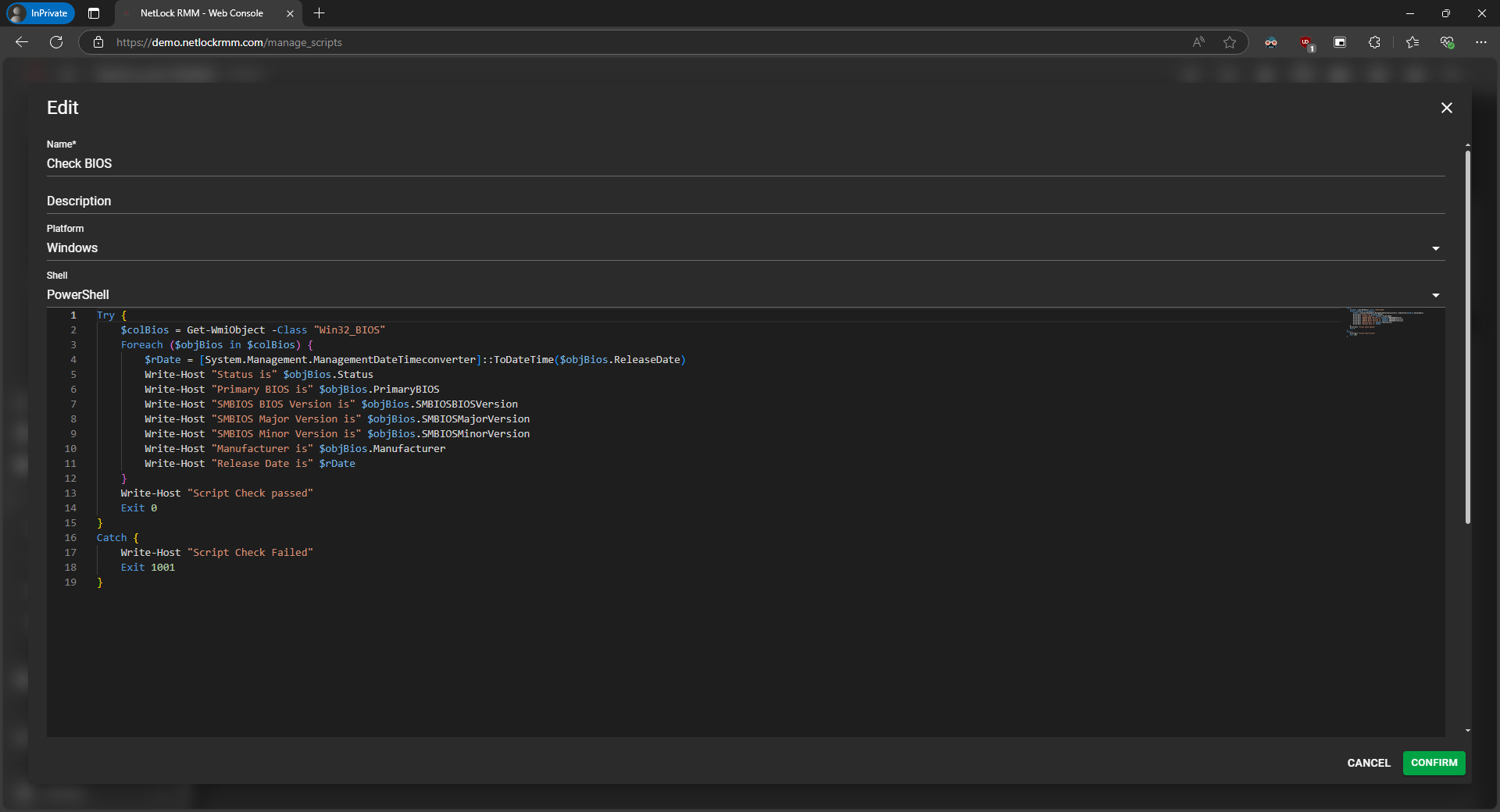View site information lock icon

tap(98, 42)
